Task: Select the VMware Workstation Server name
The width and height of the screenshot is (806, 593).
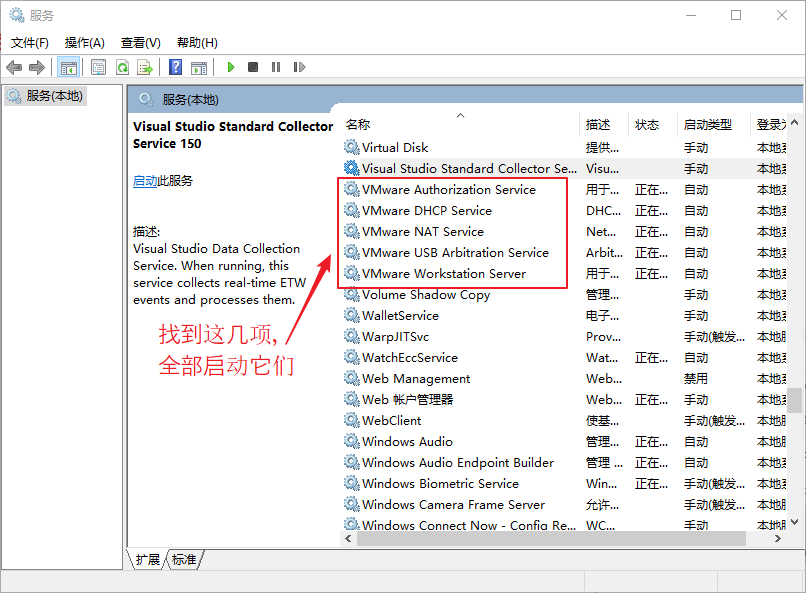Action: click(444, 274)
